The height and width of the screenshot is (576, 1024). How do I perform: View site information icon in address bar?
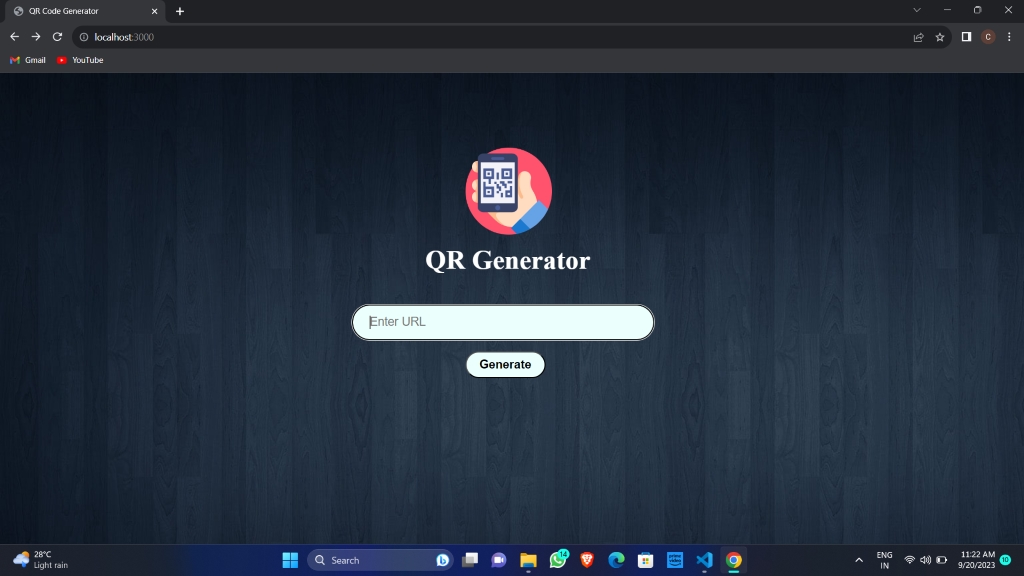[84, 37]
